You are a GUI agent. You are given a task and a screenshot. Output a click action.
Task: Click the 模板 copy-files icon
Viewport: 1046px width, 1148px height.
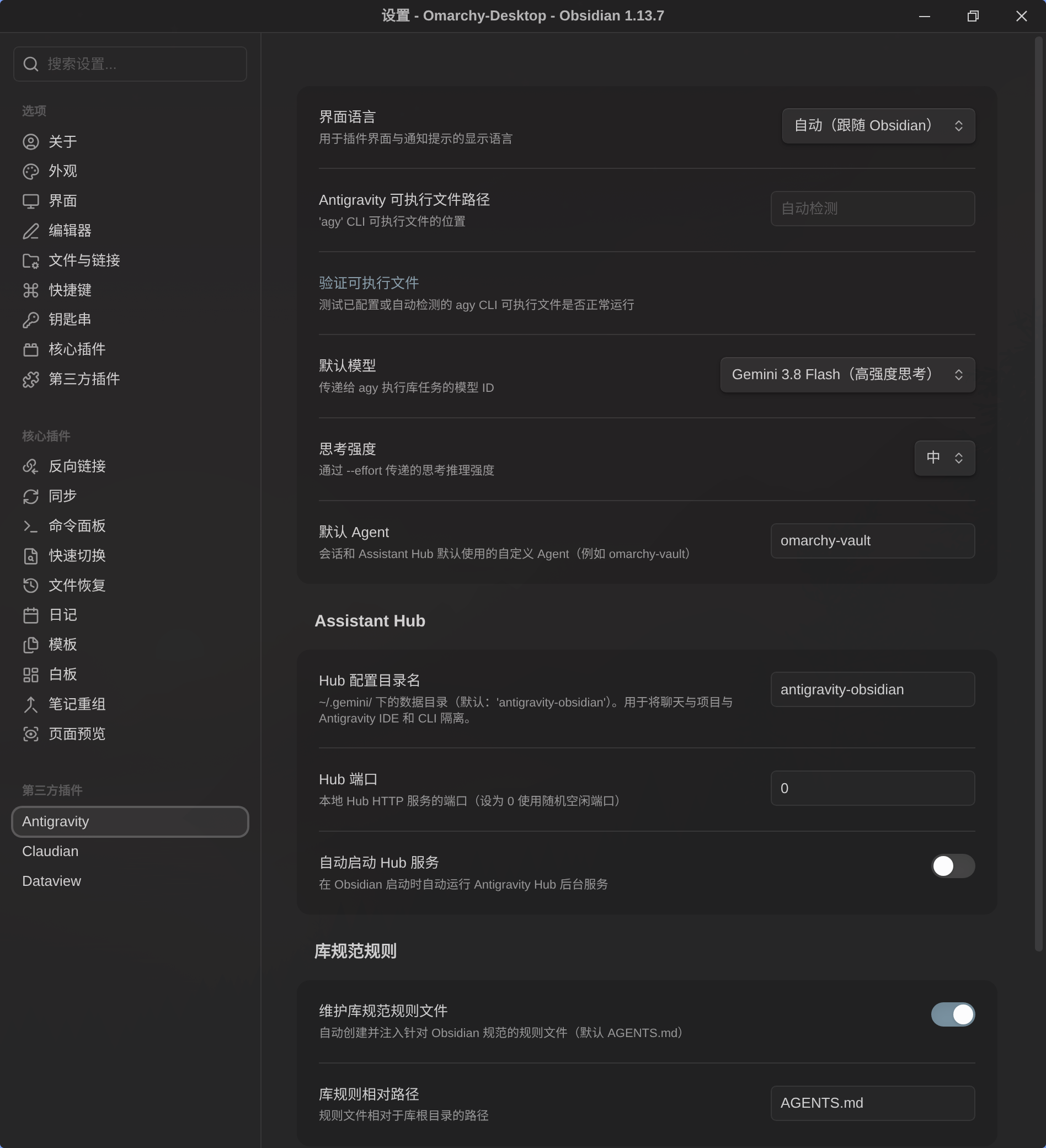tap(31, 645)
